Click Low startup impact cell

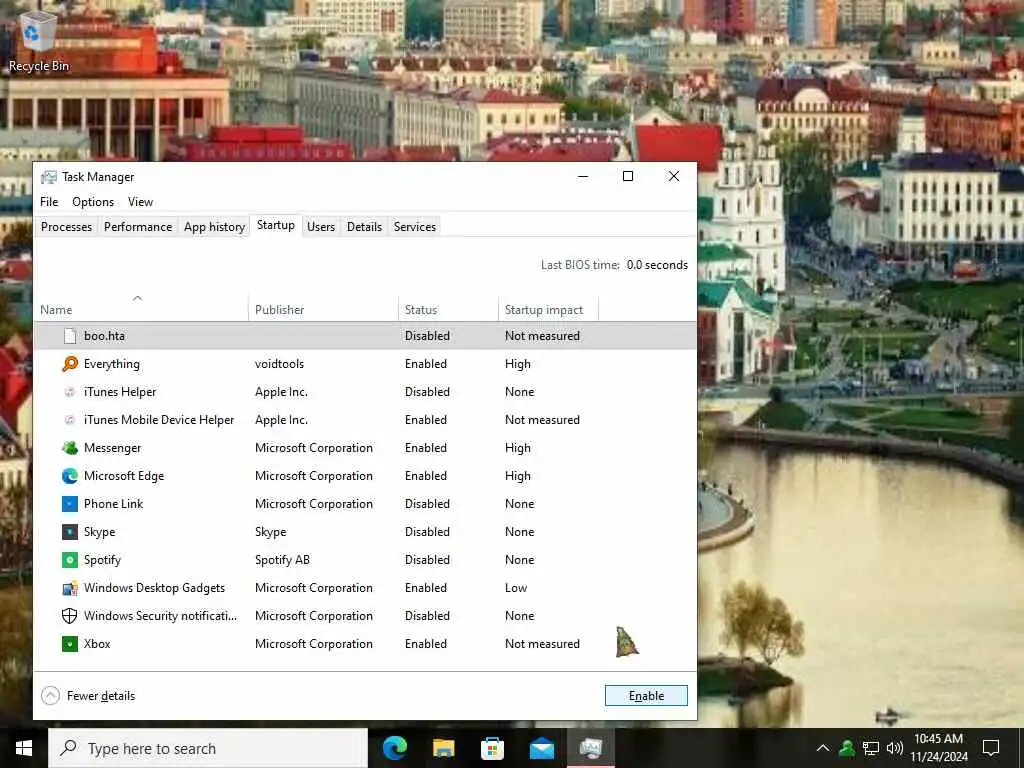(516, 588)
